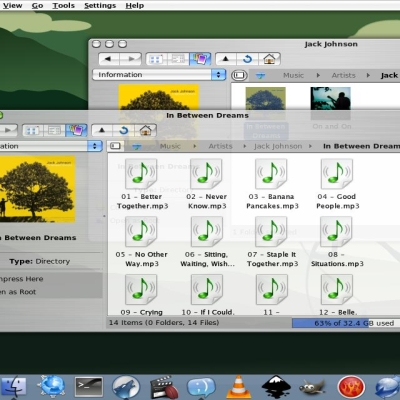Reload the In Between Dreams window
Image resolution: width=400 pixels, height=400 pixels.
(x=124, y=130)
